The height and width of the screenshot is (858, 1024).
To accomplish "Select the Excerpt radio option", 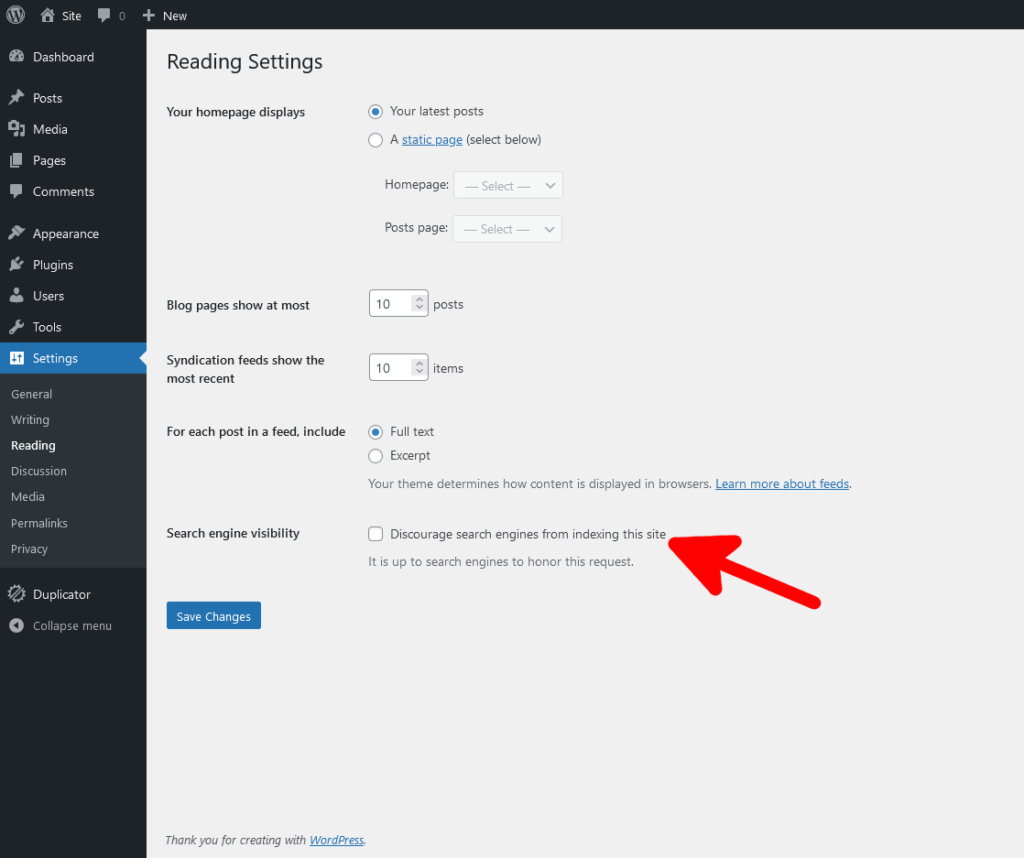I will pos(375,454).
